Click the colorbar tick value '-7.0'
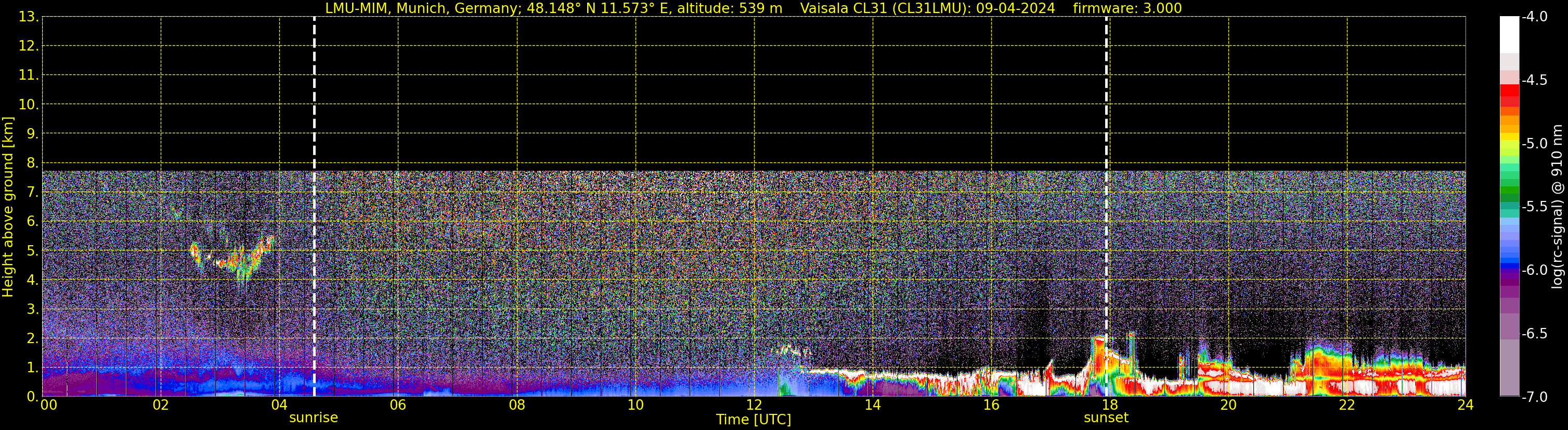This screenshot has height=430, width=1568. click(x=1534, y=397)
